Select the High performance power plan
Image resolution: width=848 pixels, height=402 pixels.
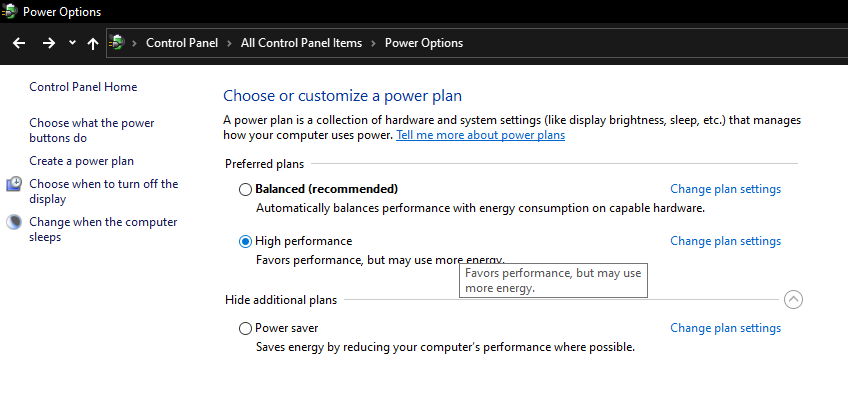click(x=246, y=241)
